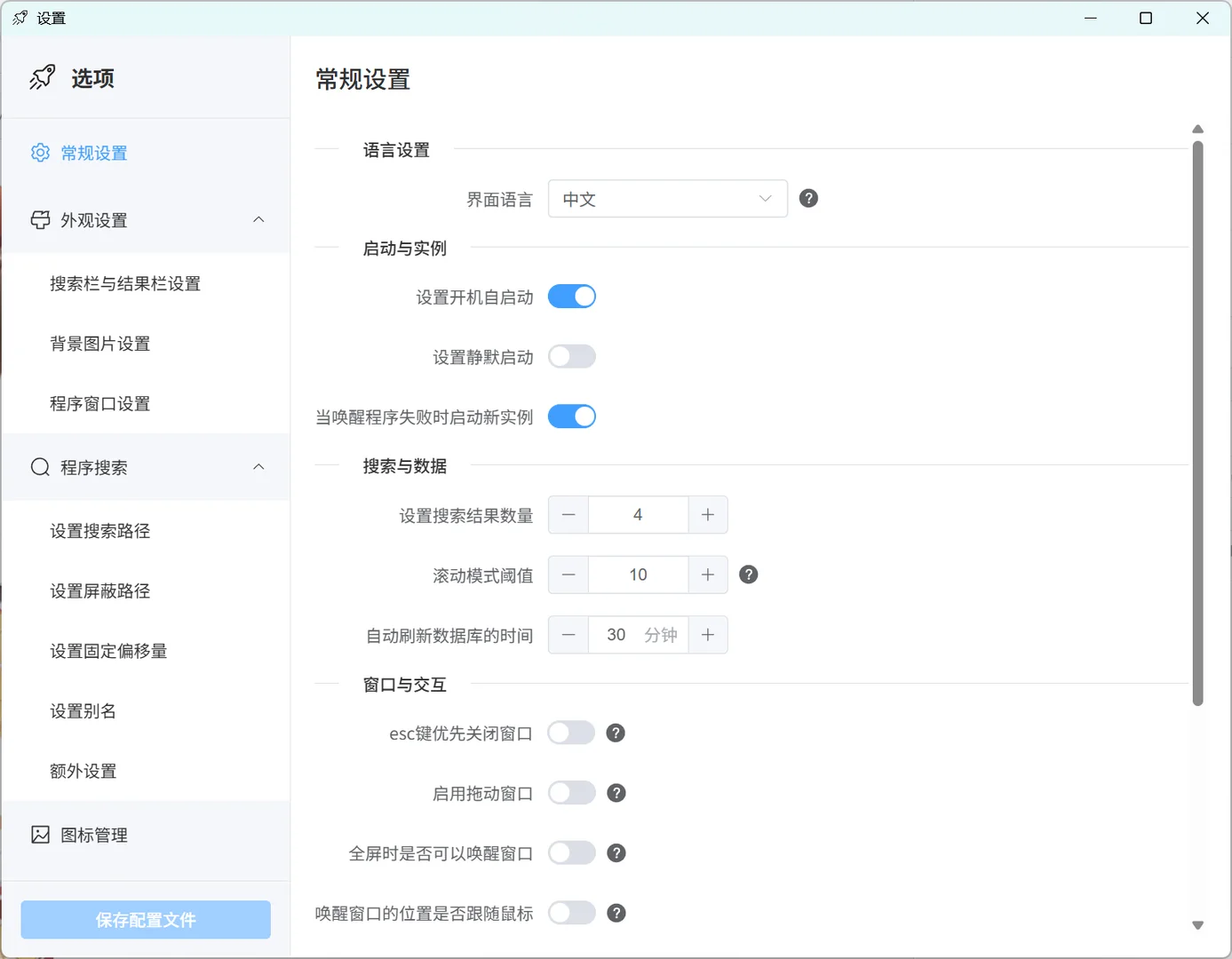Viewport: 1232px width, 959px height.
Task: Turn on 启用拖动窗口
Action: coord(571,792)
